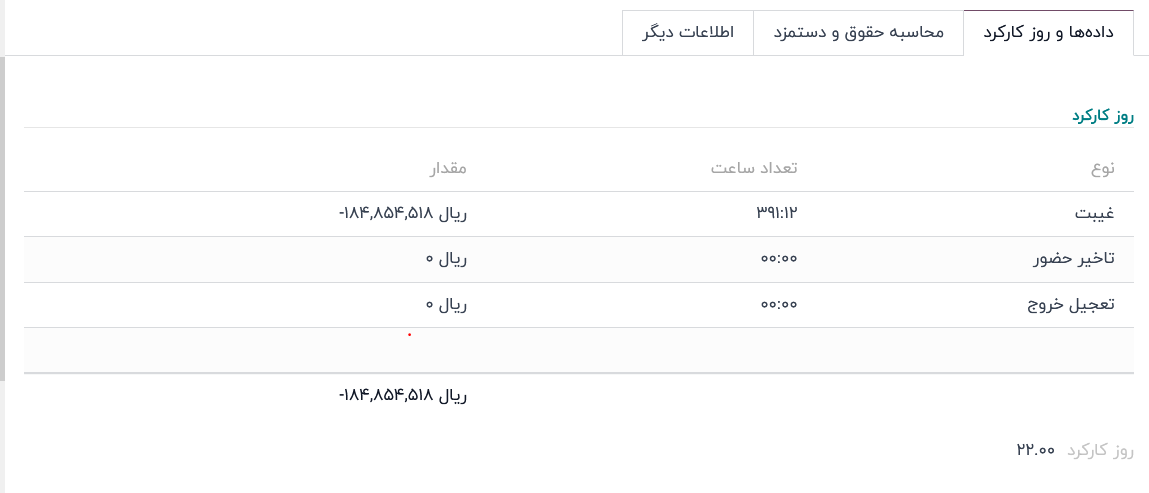The width and height of the screenshot is (1149, 493).
Task: Click the amount cell in the غیبت row
Action: tap(403, 213)
